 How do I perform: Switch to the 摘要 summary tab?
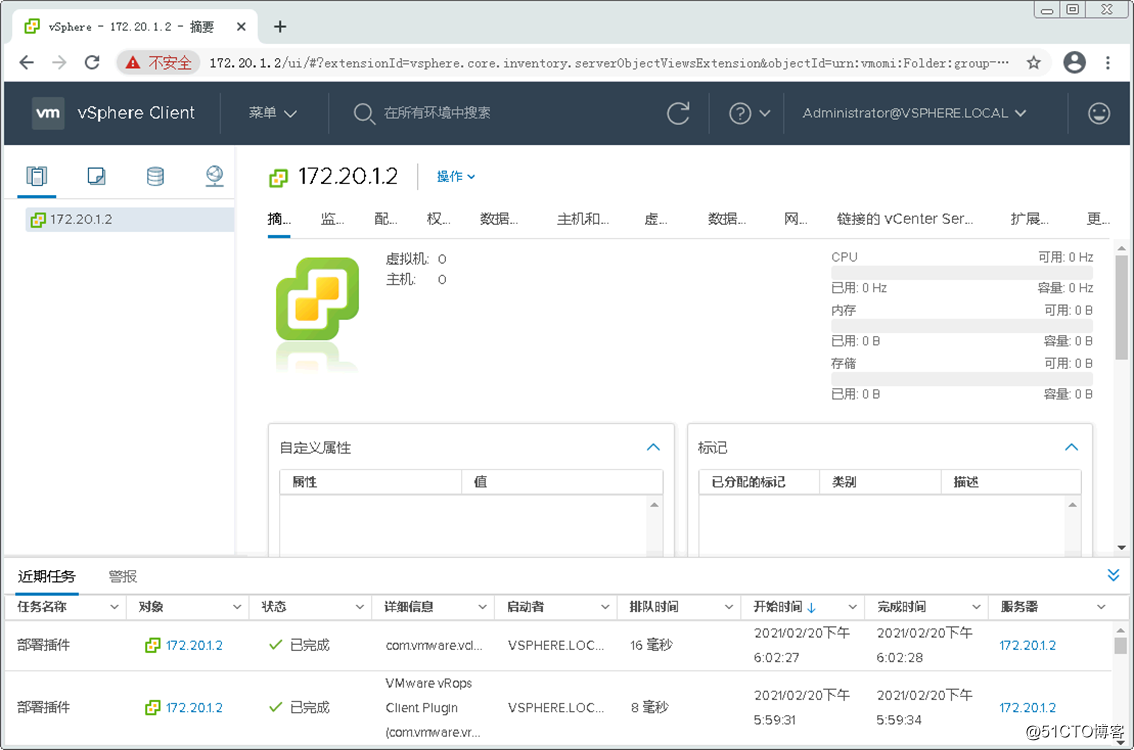(x=279, y=219)
